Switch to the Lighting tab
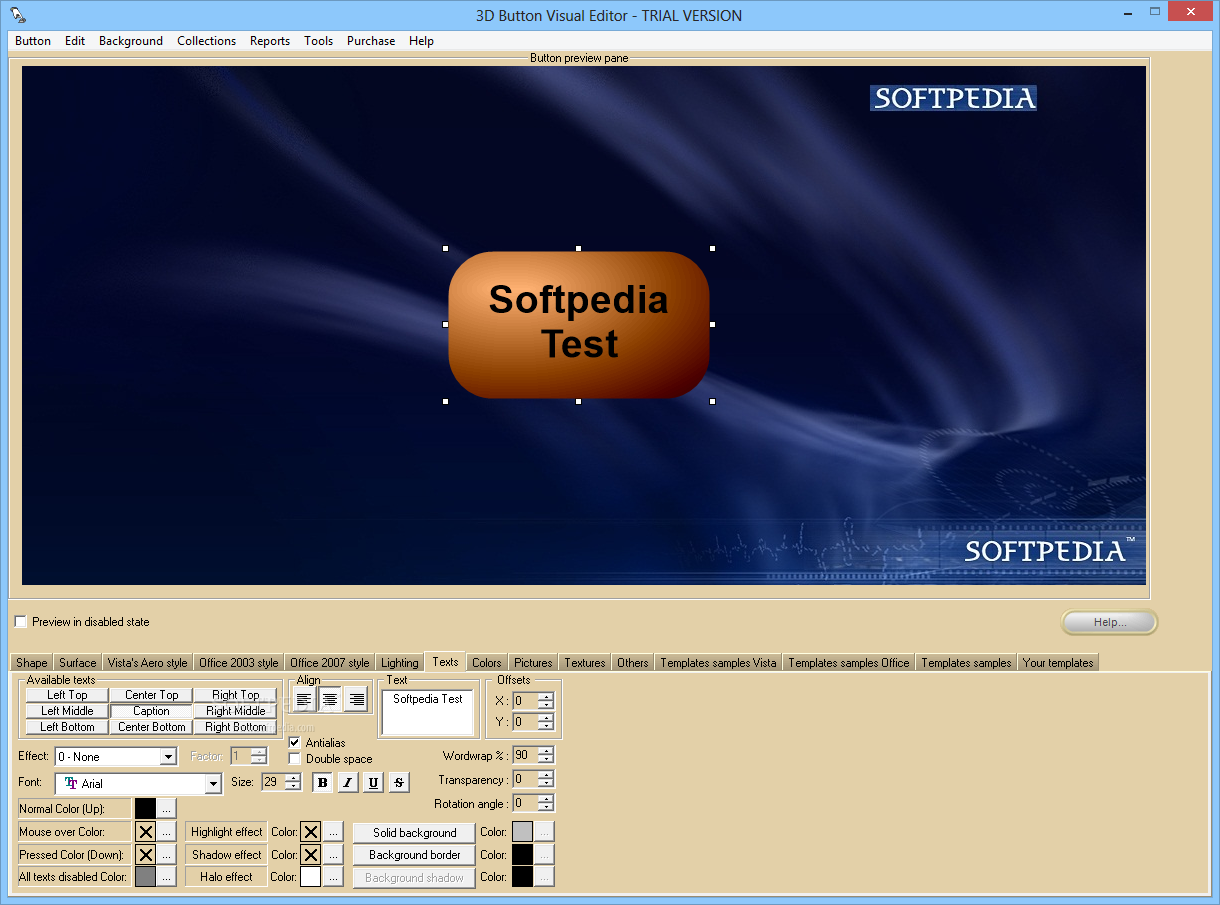Viewport: 1220px width, 905px height. click(400, 663)
